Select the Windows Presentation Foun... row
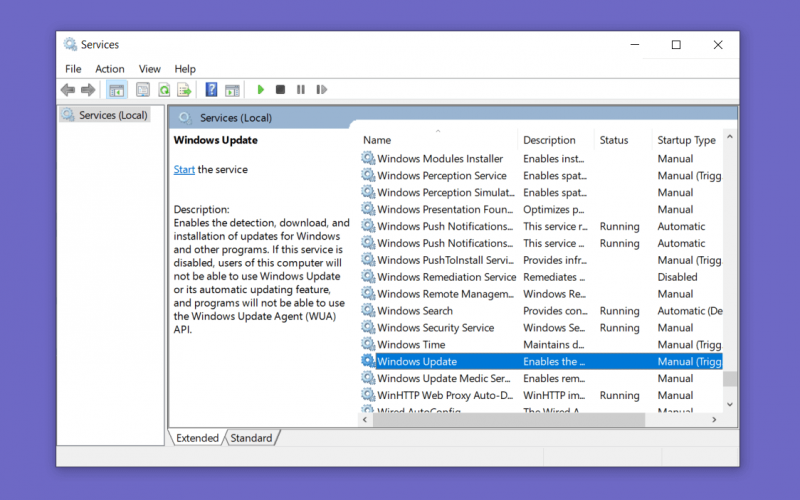The image size is (800, 500). click(541, 209)
